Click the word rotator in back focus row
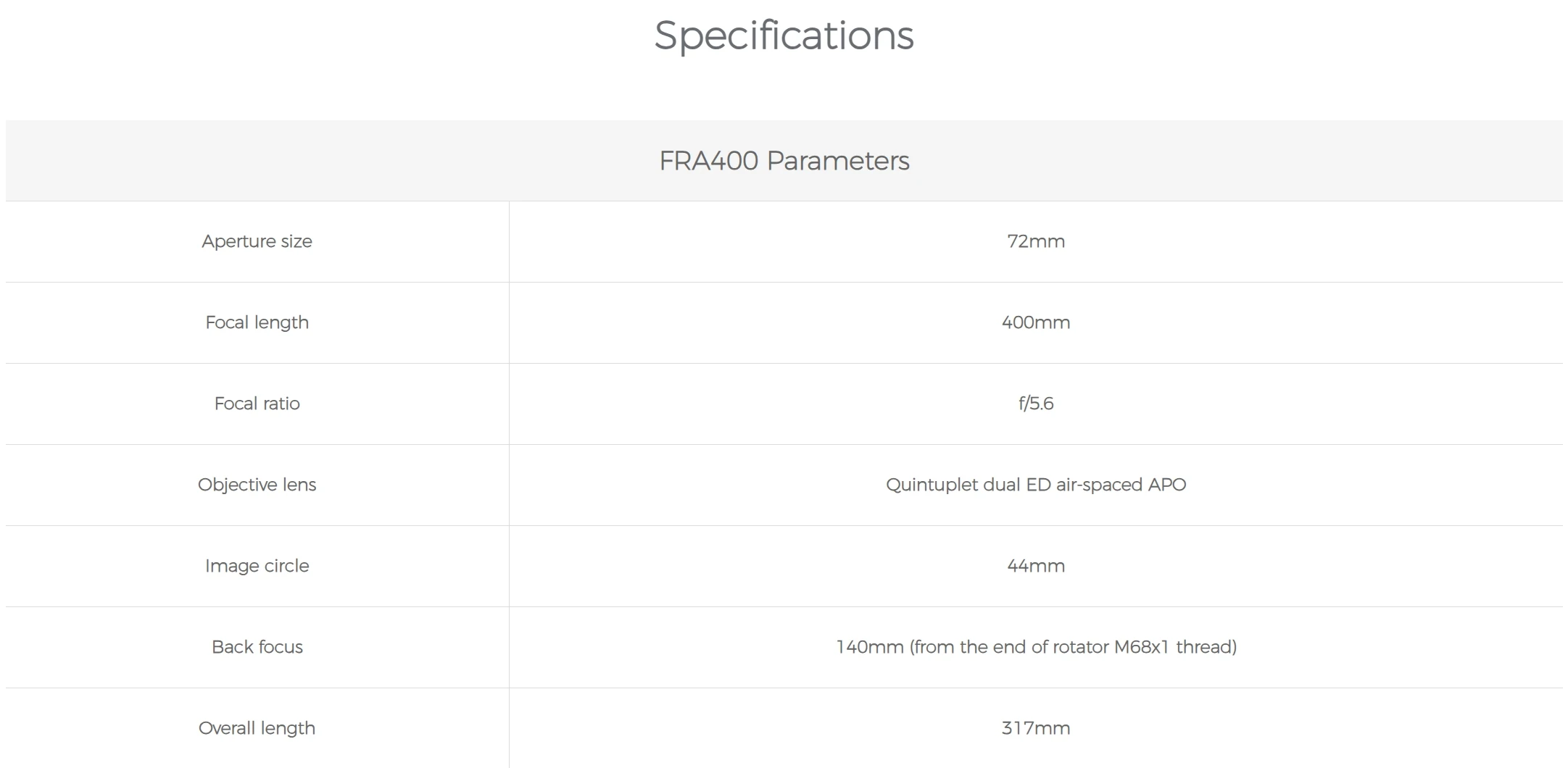 click(x=1080, y=647)
